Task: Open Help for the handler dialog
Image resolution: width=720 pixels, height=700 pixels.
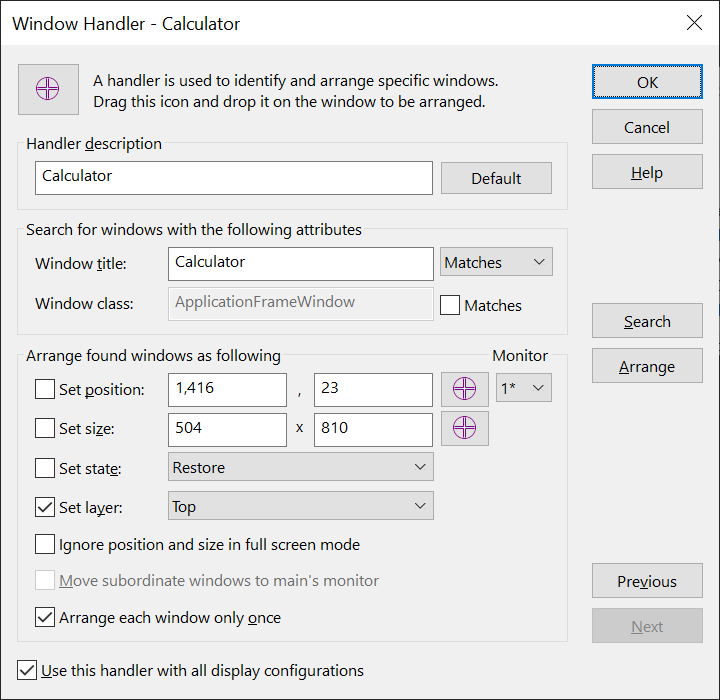Action: click(647, 172)
